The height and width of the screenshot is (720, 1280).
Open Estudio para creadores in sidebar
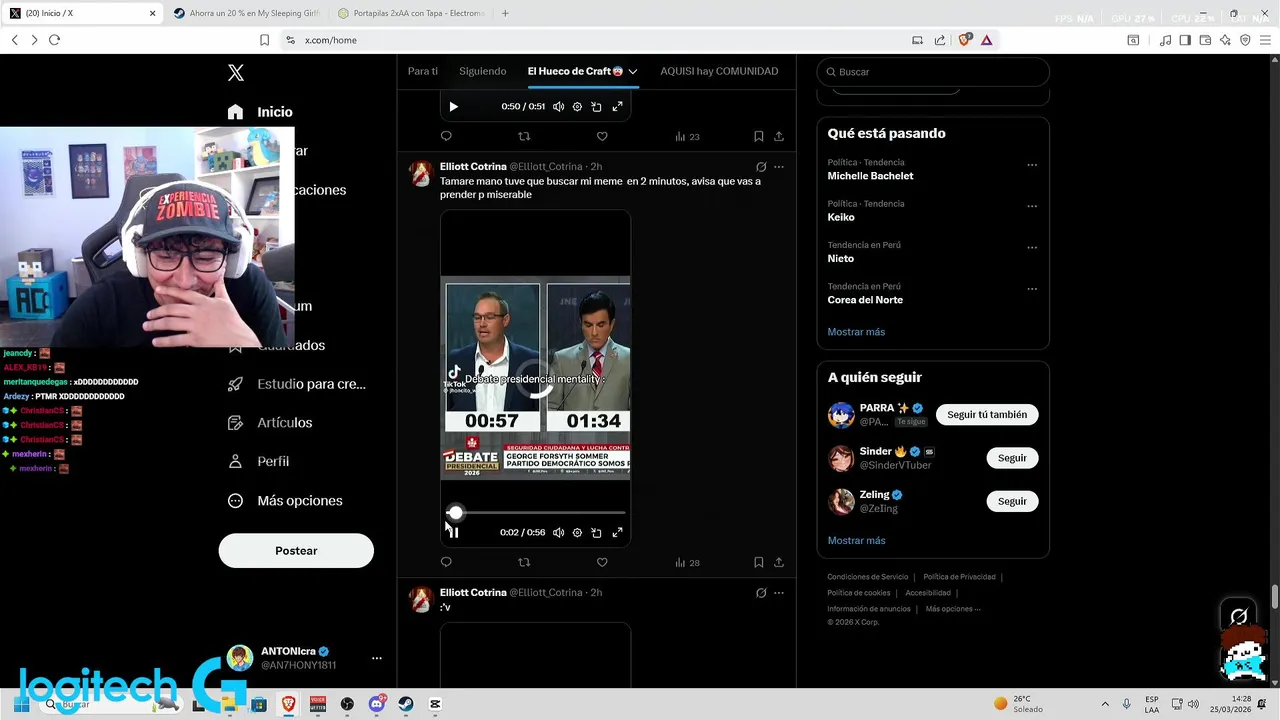pyautogui.click(x=297, y=384)
